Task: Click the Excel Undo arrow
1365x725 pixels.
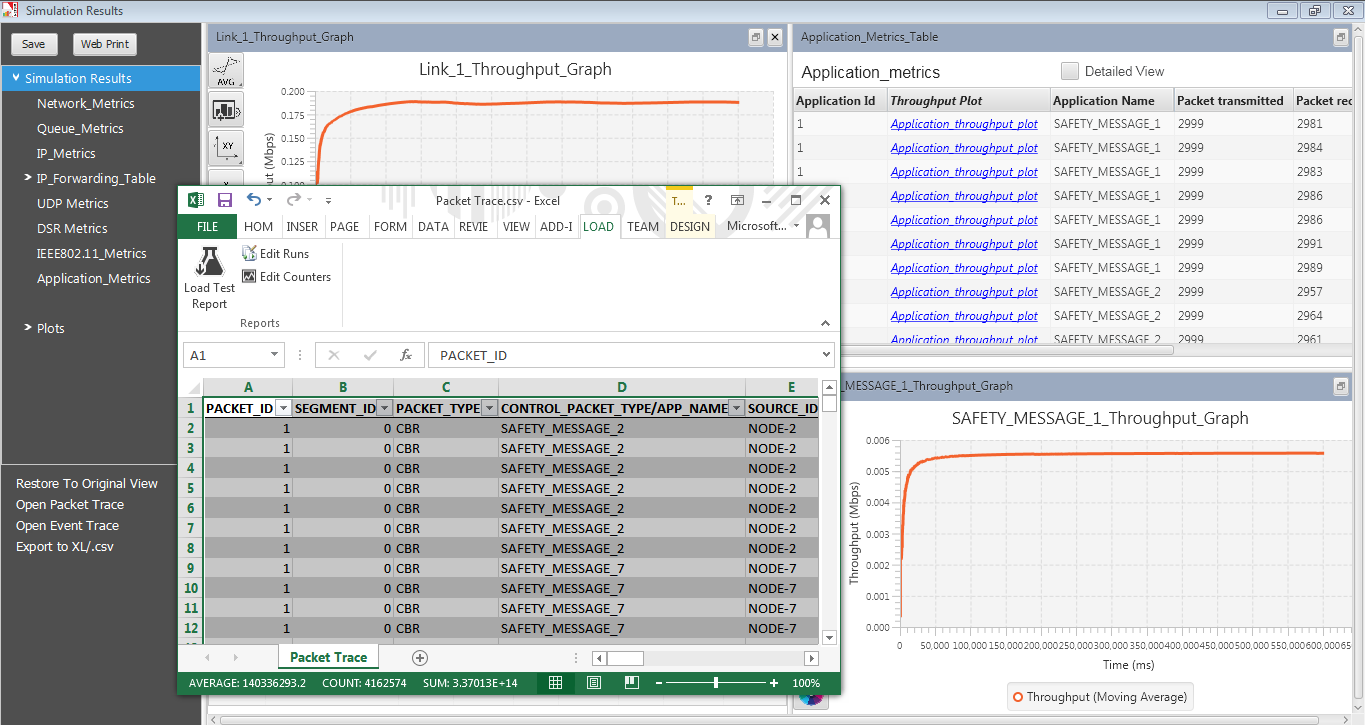Action: click(254, 200)
